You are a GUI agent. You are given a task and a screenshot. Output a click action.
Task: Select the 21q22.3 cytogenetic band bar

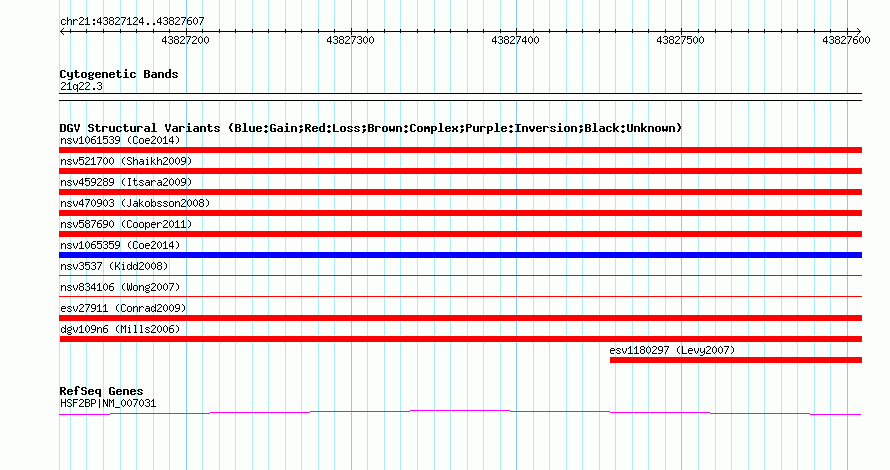click(460, 97)
